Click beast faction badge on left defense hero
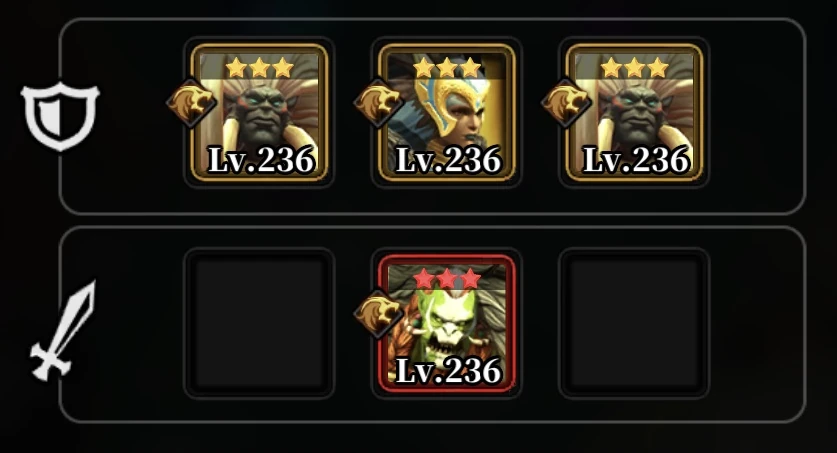837x453 pixels. pos(192,103)
